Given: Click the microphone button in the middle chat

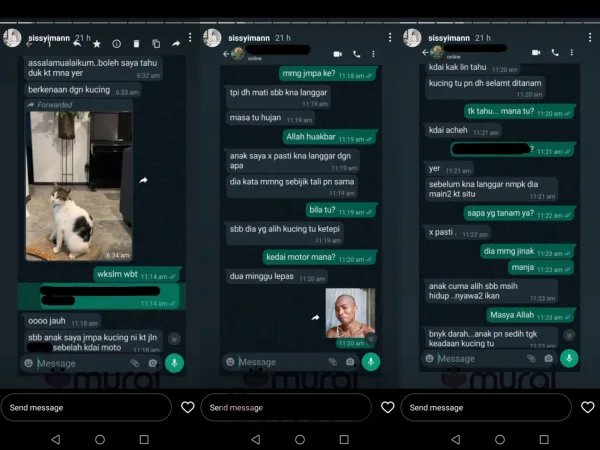Looking at the screenshot, I should [371, 362].
